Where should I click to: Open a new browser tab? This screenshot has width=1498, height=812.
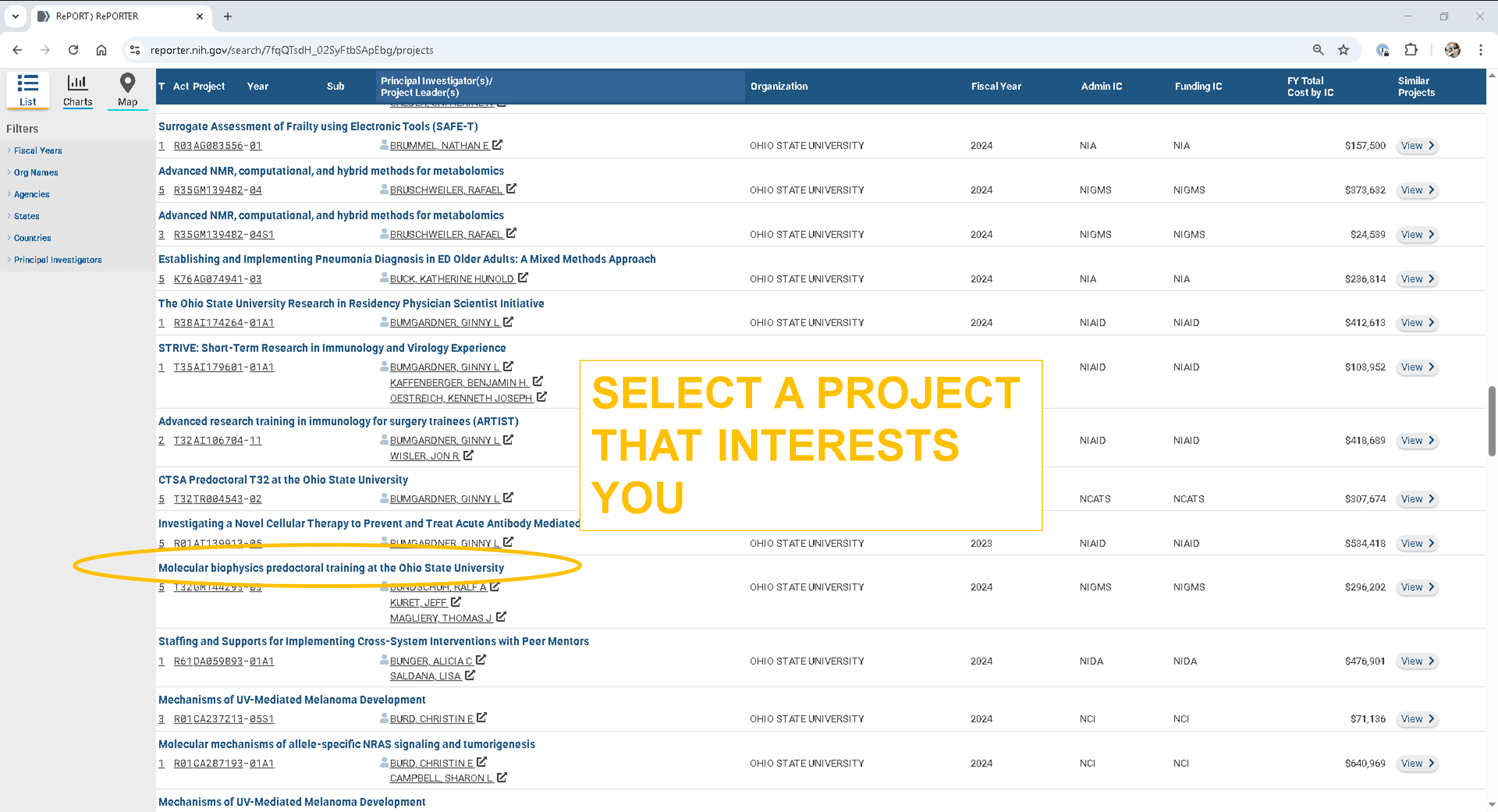(x=227, y=16)
